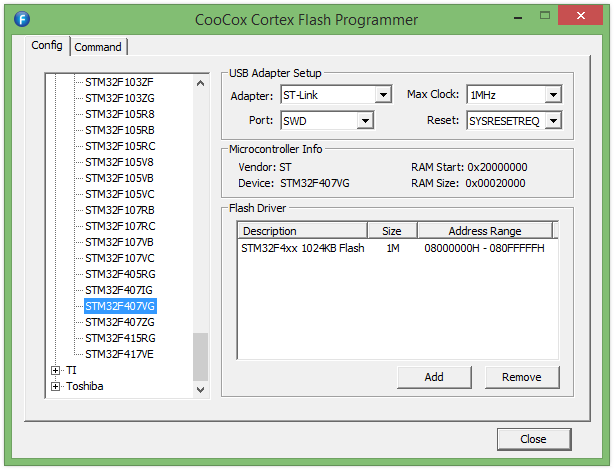
Task: Click the highlighted STM32F407VG device
Action: point(120,306)
